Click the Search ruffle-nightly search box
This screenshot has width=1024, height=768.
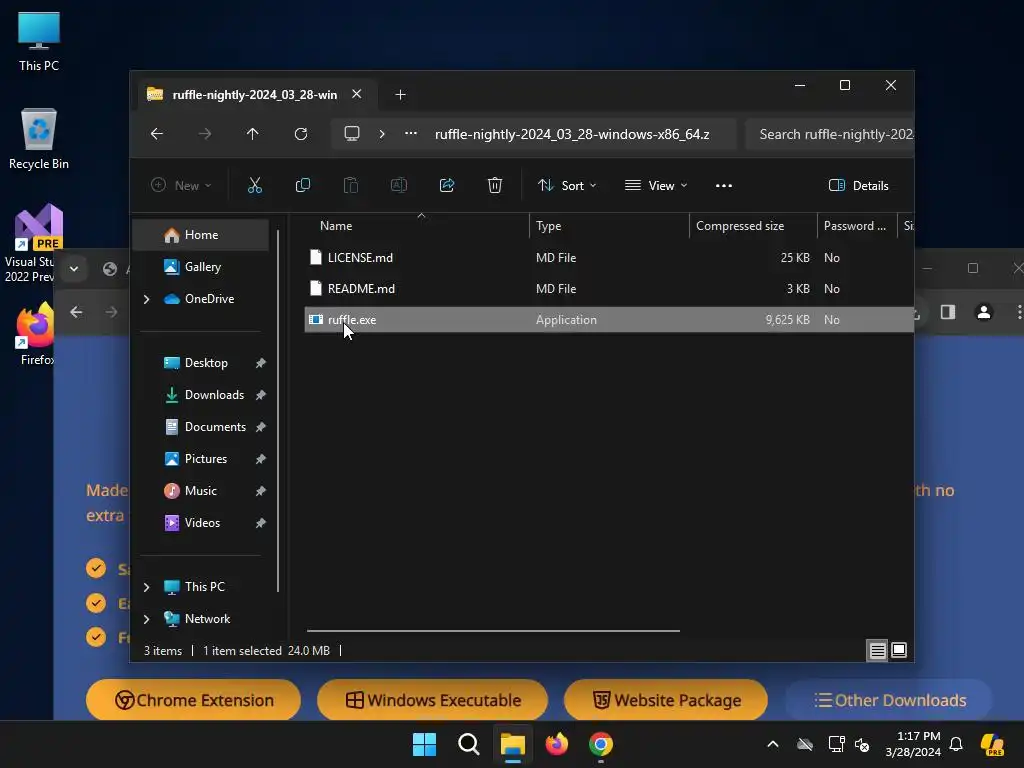click(829, 134)
